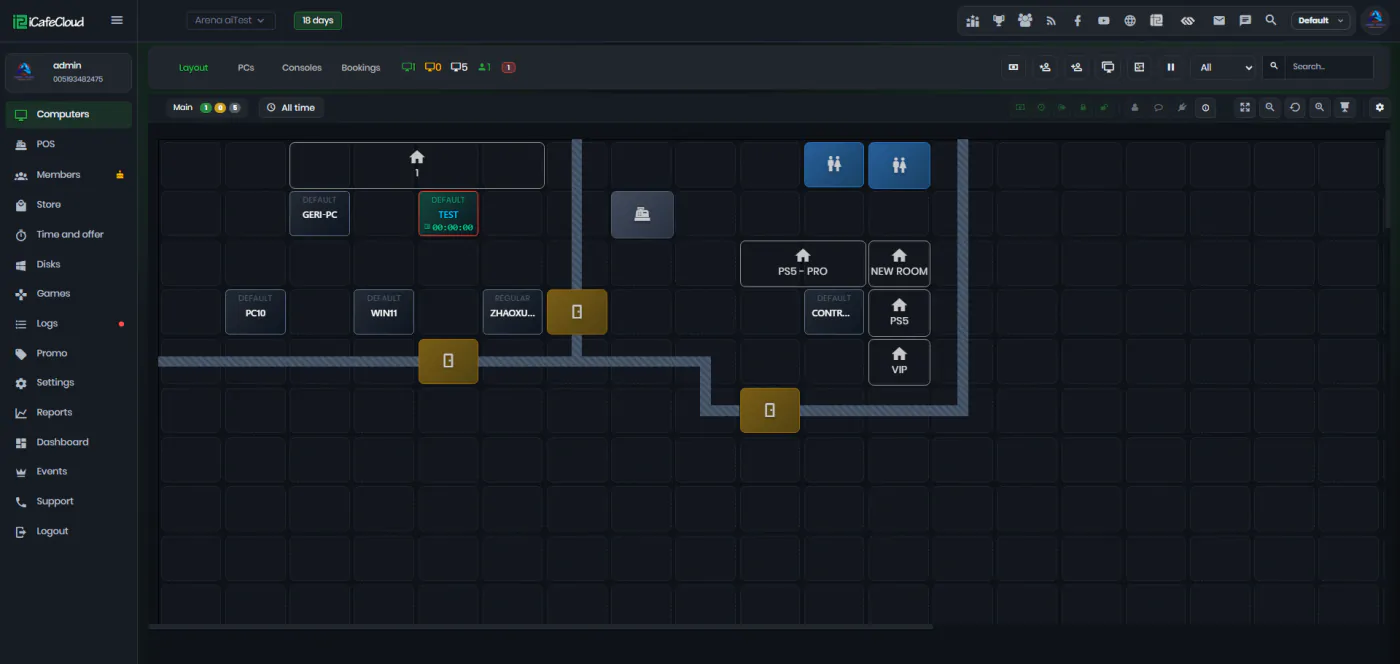This screenshot has width=1400, height=664.
Task: Switch to the Layout tab
Action: point(194,67)
